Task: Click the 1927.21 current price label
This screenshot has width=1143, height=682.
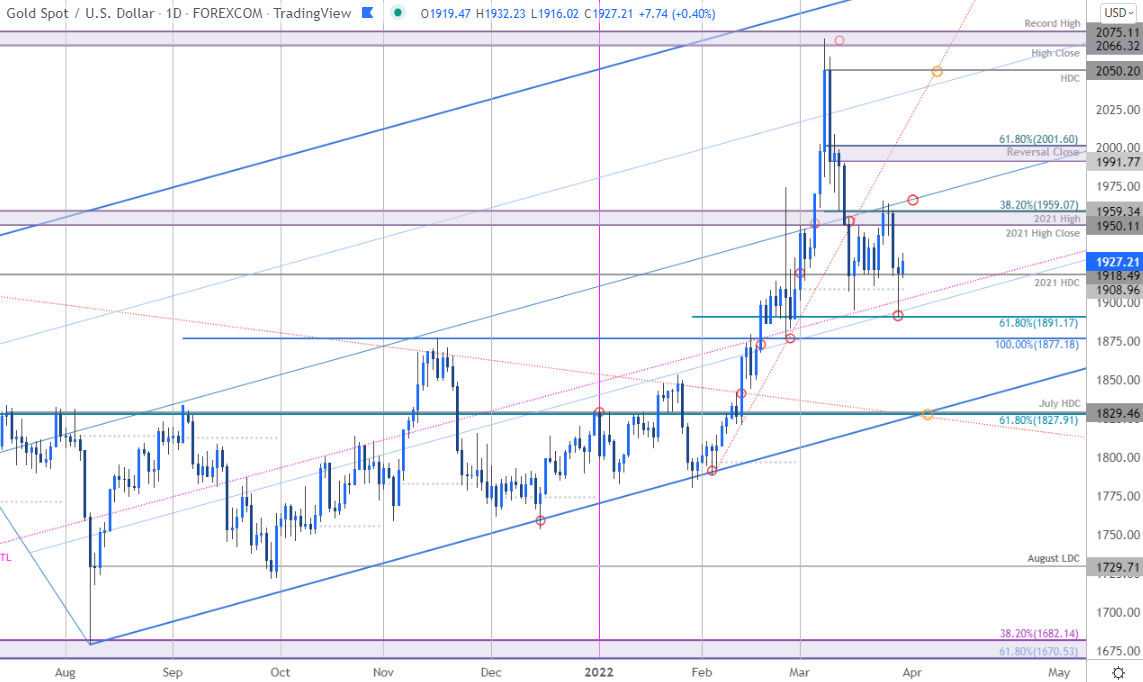Action: click(x=1114, y=262)
